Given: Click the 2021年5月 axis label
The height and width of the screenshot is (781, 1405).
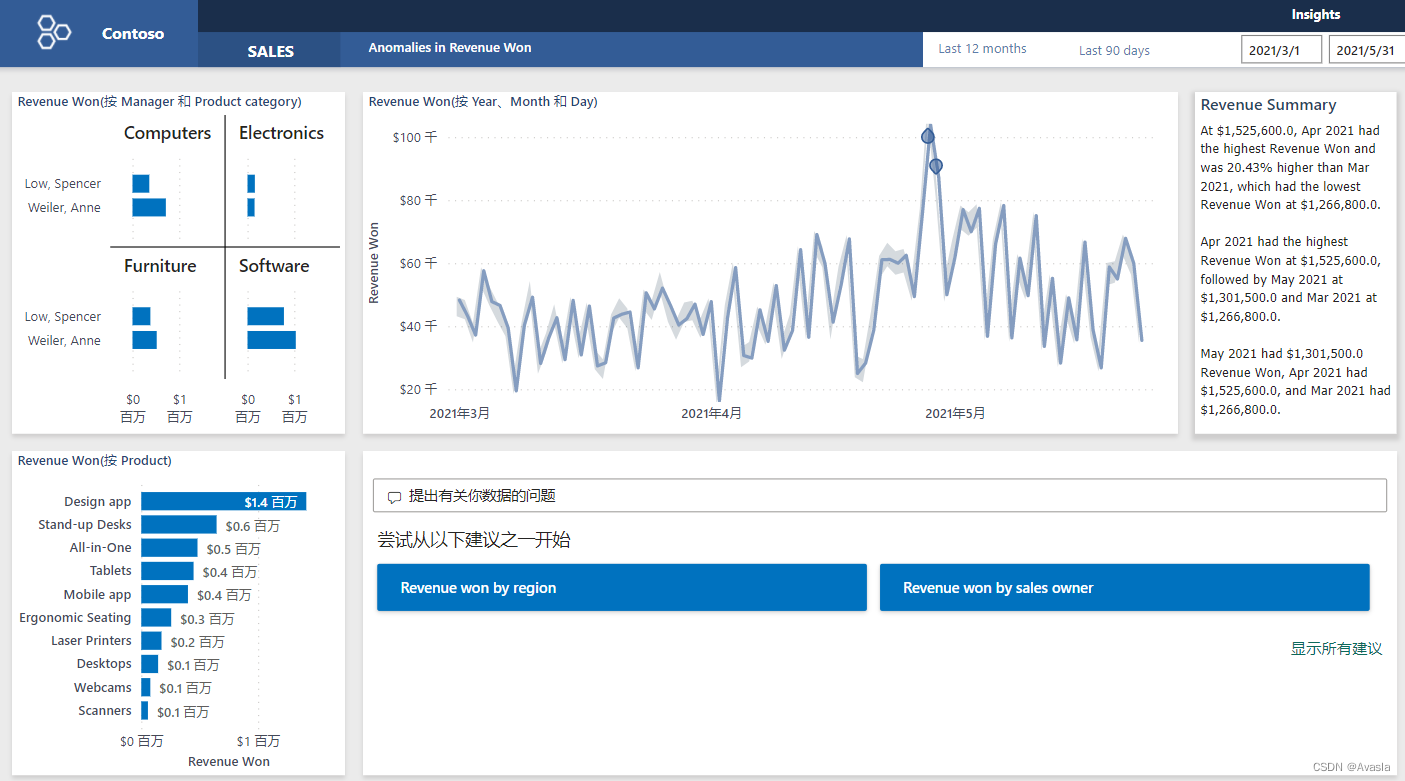Looking at the screenshot, I should click(x=955, y=413).
